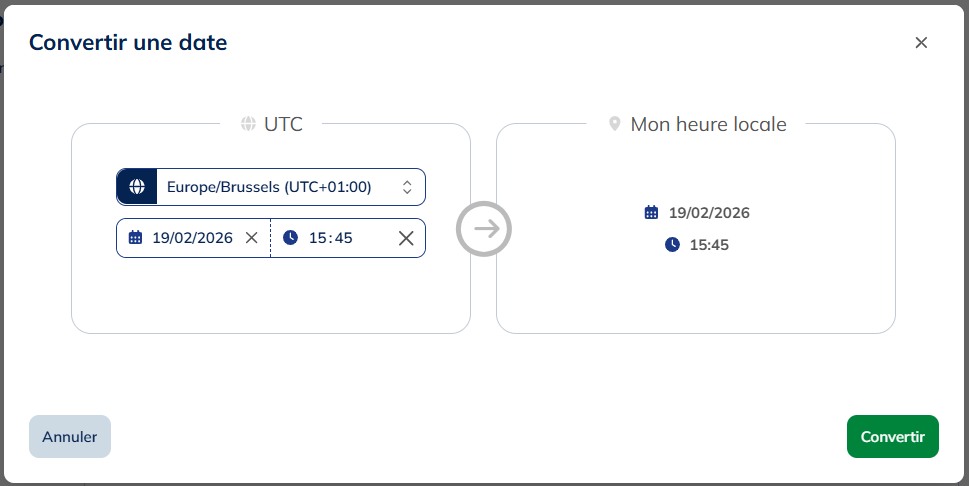Click the clock icon in the time input

pyautogui.click(x=290, y=238)
